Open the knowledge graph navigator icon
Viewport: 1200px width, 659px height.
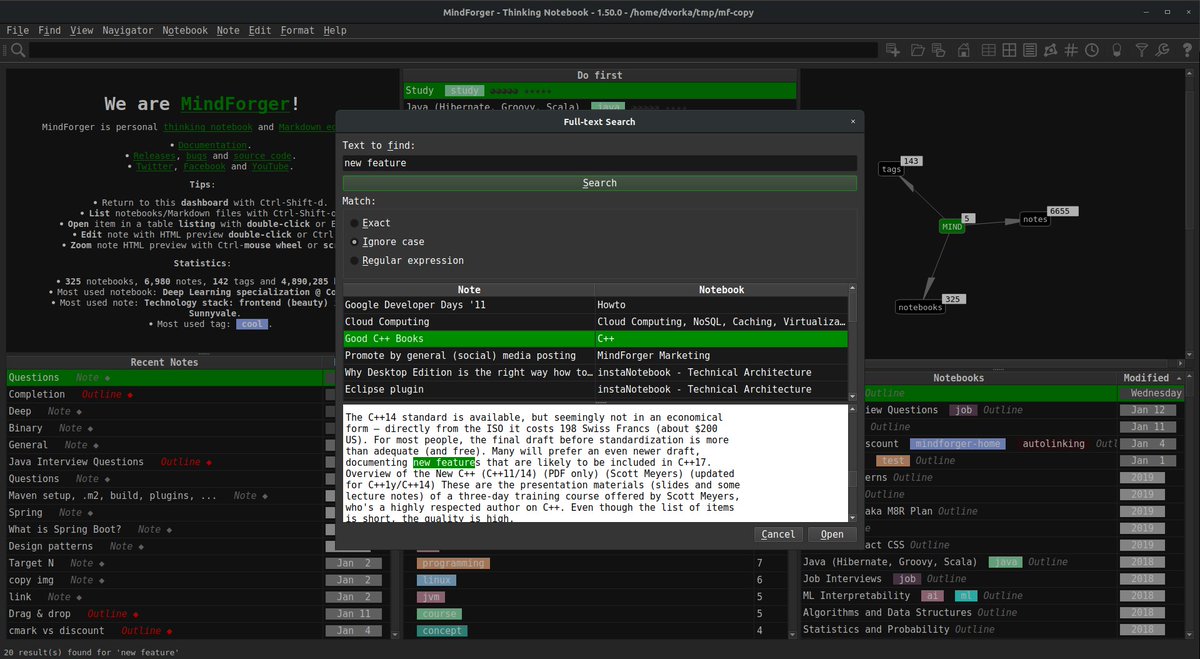1051,50
